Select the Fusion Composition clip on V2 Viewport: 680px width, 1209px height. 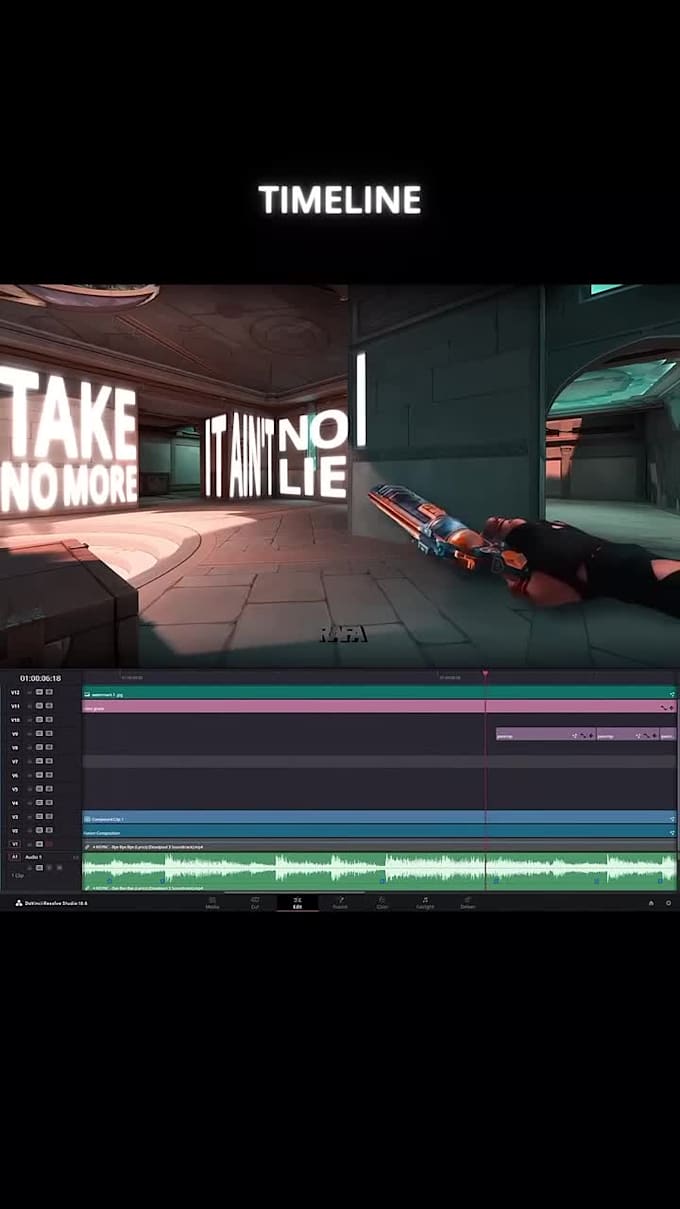[379, 831]
